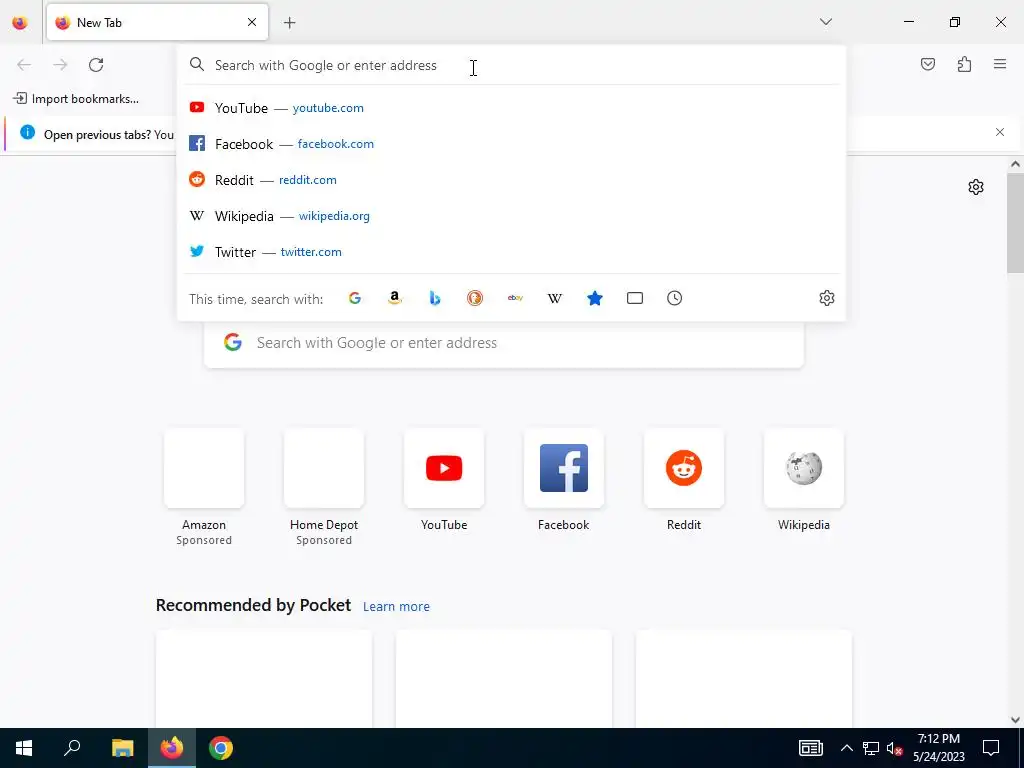This screenshot has height=768, width=1024.
Task: Select Twitter suggestion twitter.com
Action: tap(511, 251)
